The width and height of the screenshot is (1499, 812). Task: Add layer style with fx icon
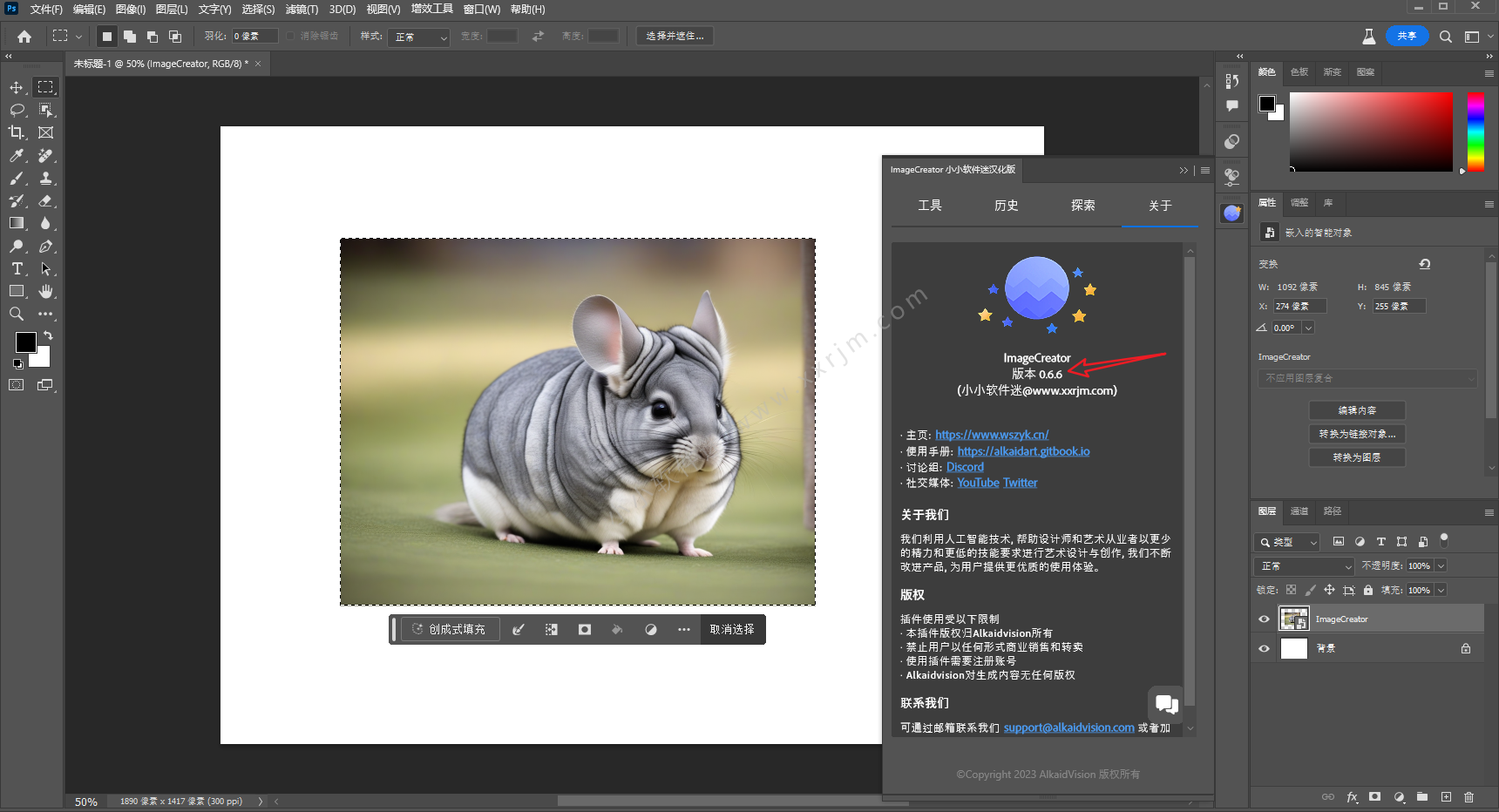pyautogui.click(x=1352, y=797)
